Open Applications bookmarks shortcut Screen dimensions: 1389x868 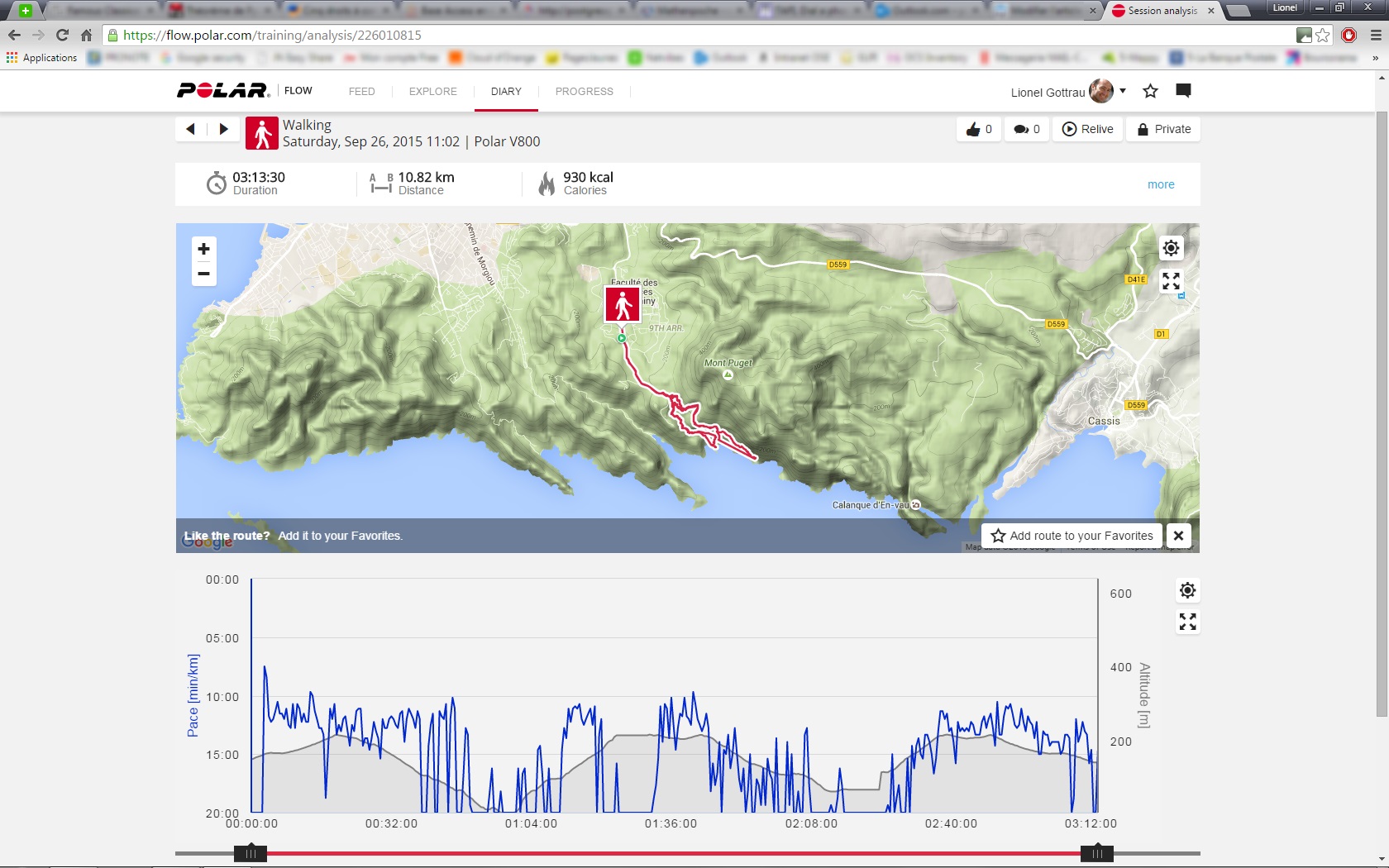click(41, 58)
